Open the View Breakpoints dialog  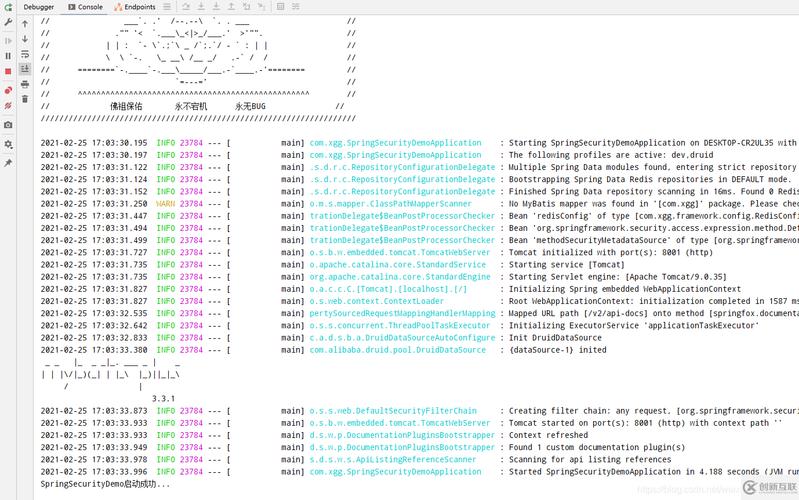8,90
